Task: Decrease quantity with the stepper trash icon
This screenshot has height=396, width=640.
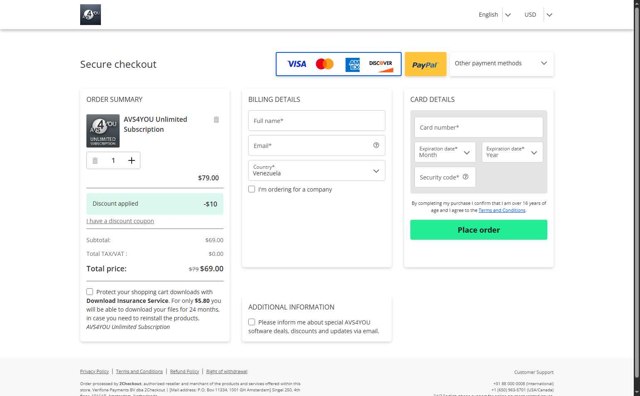Action: (95, 160)
